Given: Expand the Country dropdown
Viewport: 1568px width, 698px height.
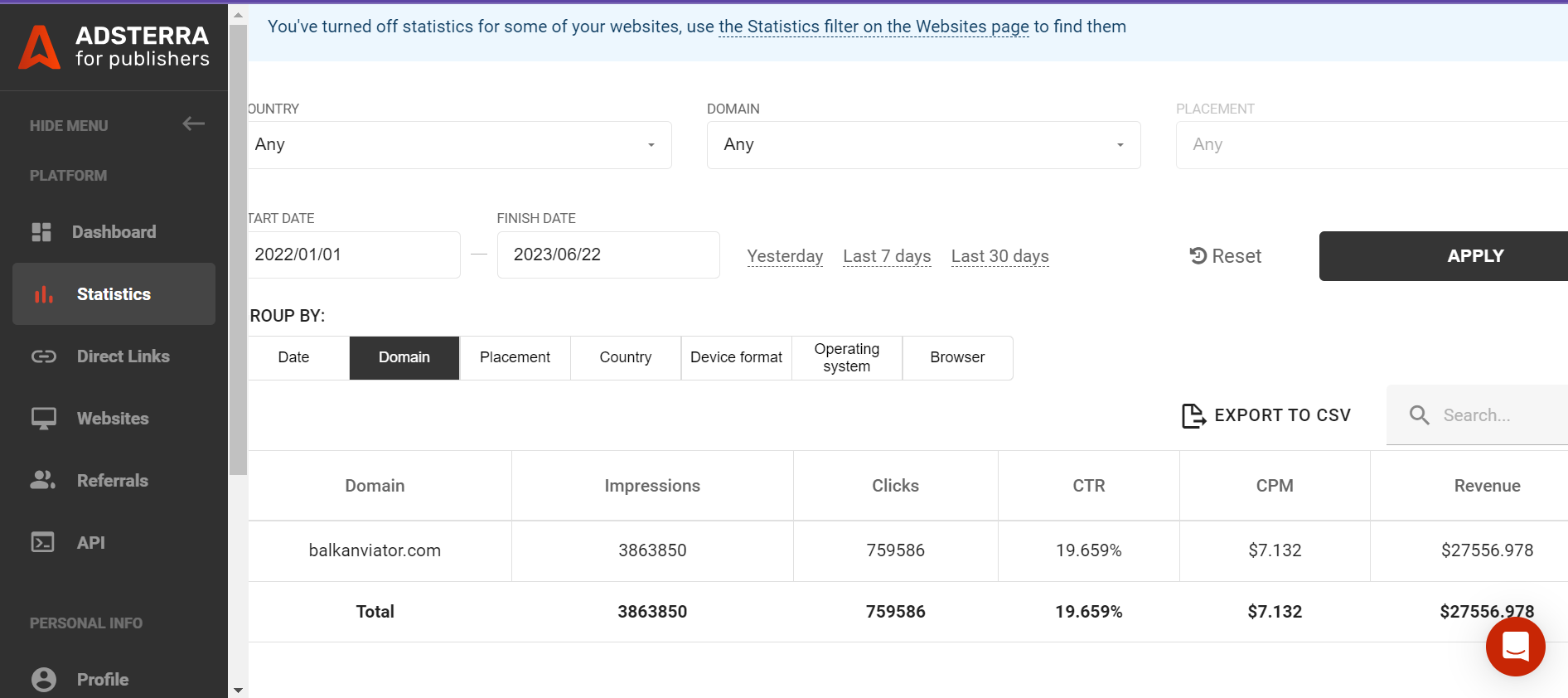Looking at the screenshot, I should coord(460,145).
